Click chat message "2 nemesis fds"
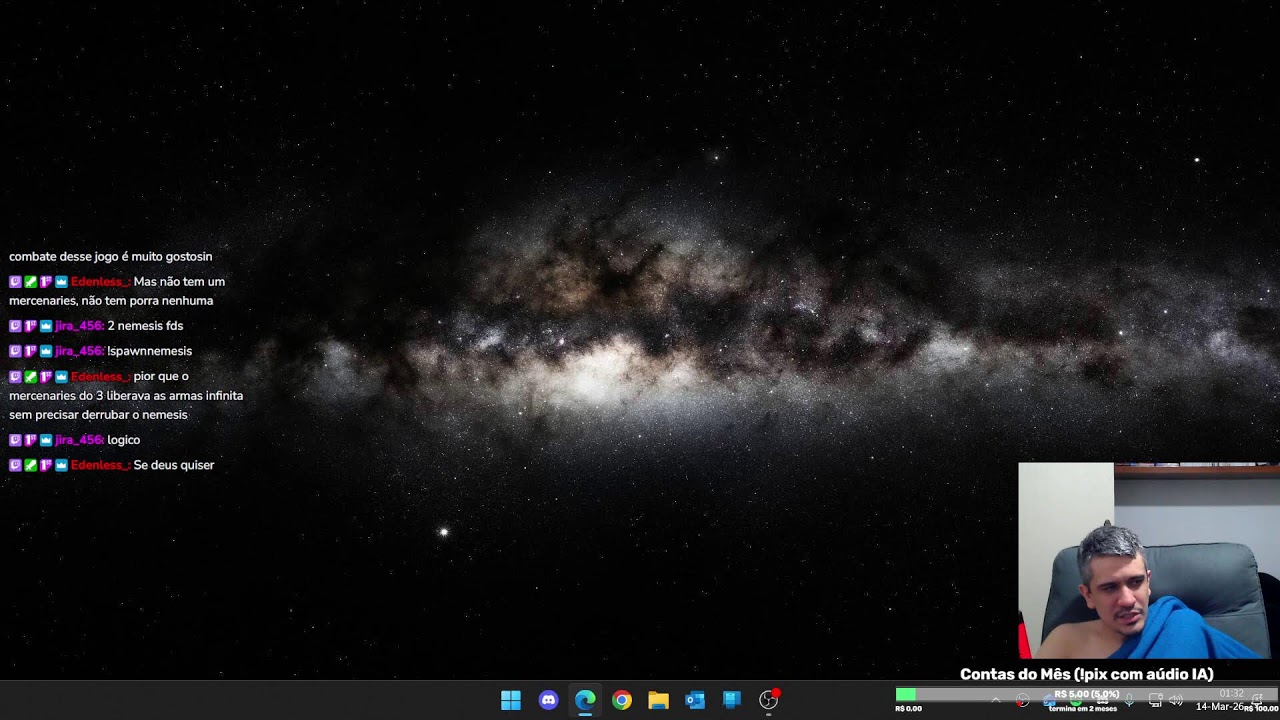This screenshot has width=1280, height=720. pos(145,326)
